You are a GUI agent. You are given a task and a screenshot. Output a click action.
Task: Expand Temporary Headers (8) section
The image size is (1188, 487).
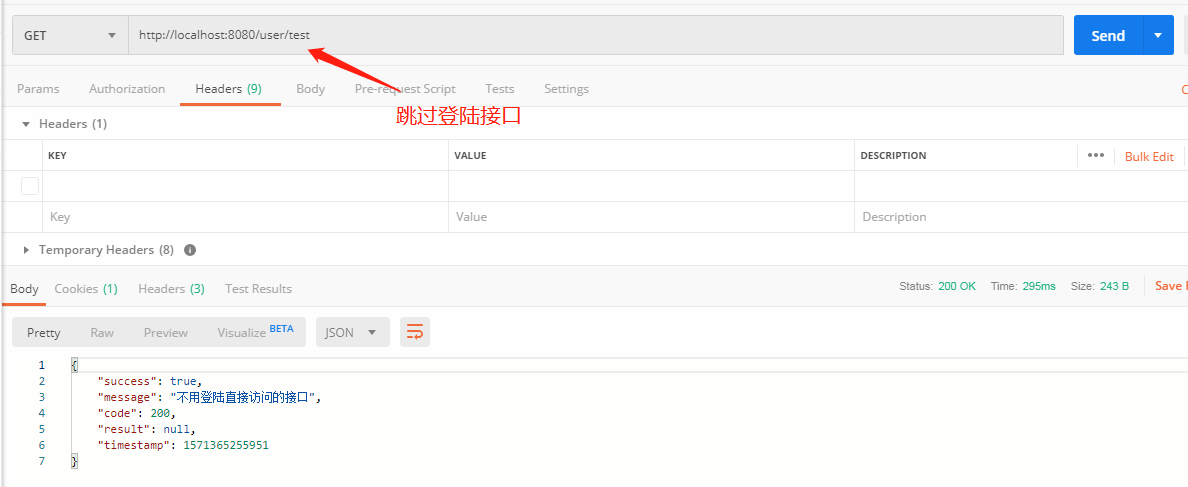[27, 250]
